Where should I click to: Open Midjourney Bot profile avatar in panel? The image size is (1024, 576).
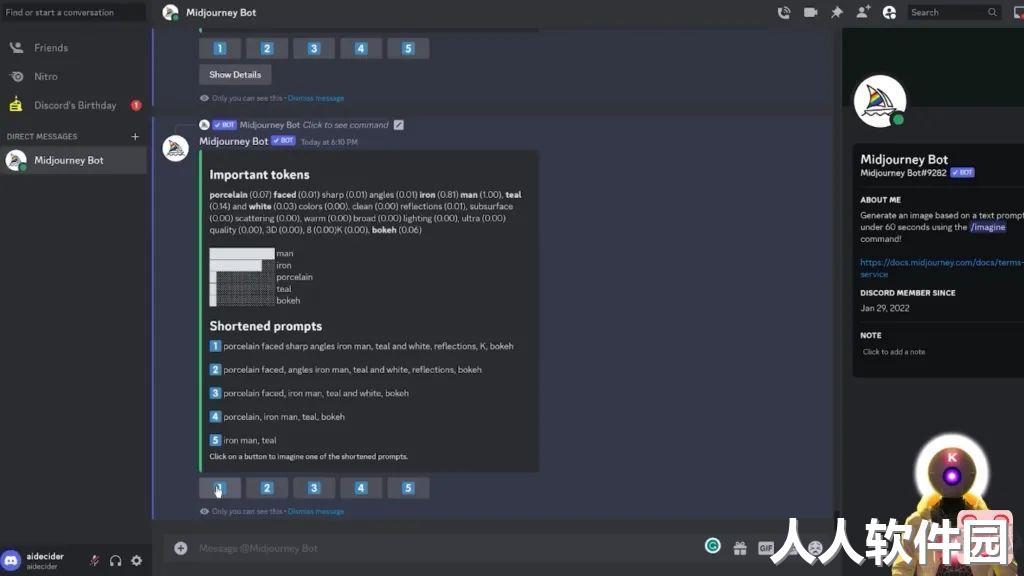(880, 101)
